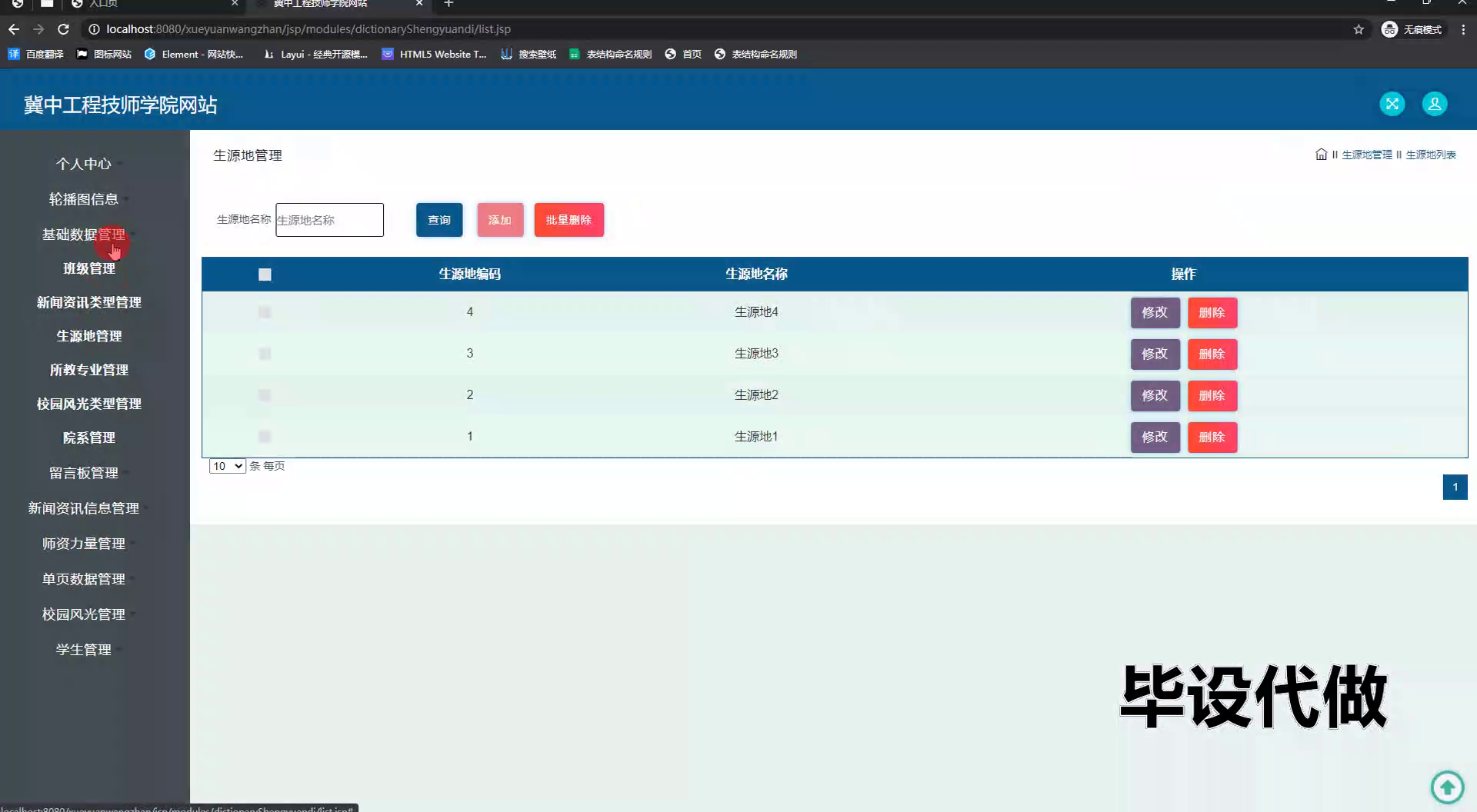Click page number 1 in pagination
Image resolution: width=1477 pixels, height=812 pixels.
click(1455, 487)
